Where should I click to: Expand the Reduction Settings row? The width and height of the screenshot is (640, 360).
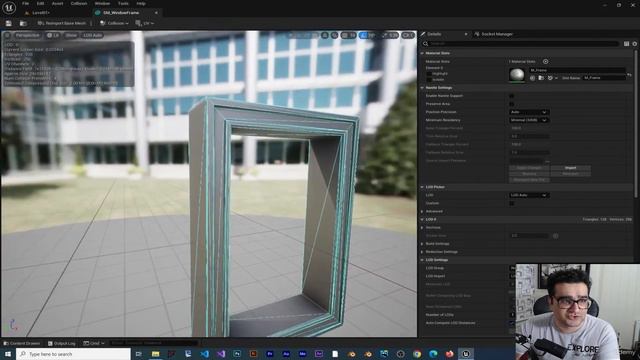pos(422,252)
